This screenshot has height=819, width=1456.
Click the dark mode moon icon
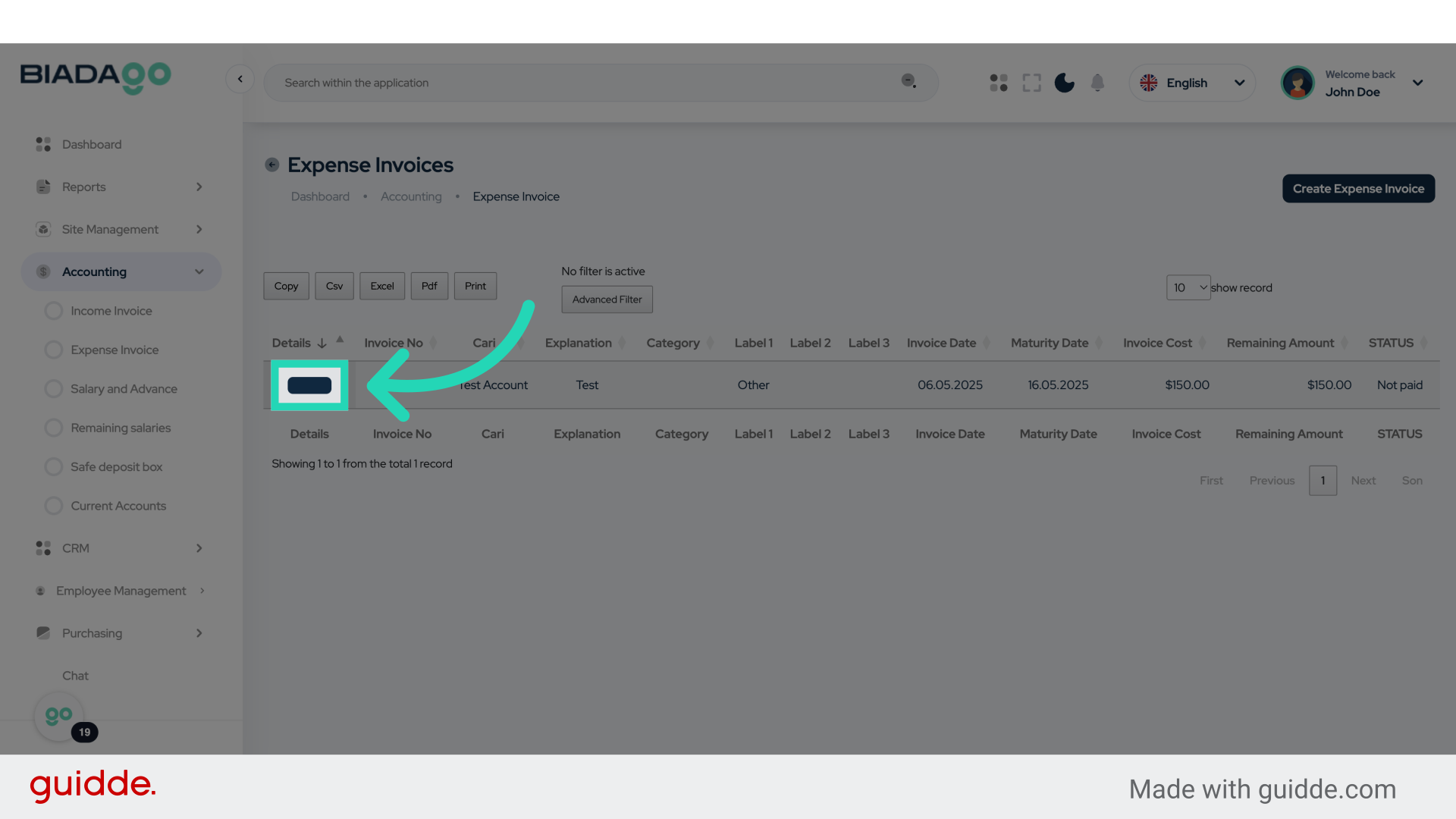pos(1064,83)
